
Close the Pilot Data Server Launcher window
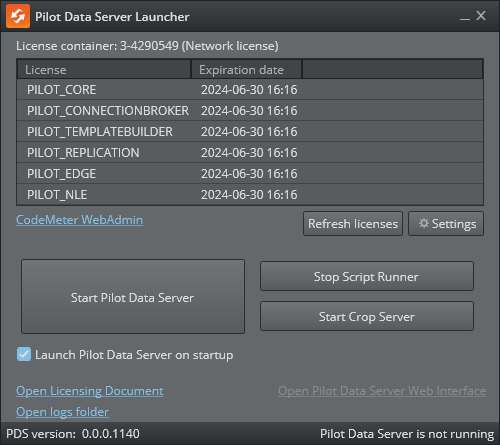pyautogui.click(x=481, y=16)
